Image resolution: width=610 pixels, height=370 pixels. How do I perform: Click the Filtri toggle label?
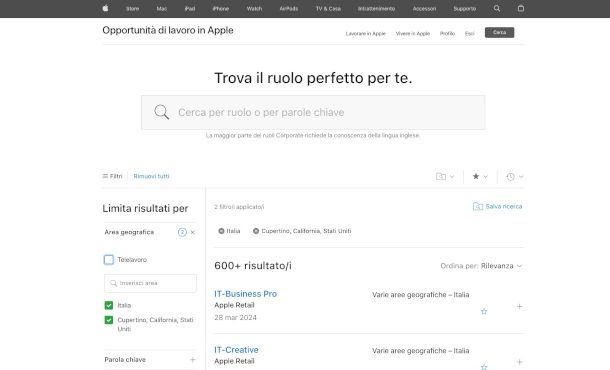pos(116,176)
